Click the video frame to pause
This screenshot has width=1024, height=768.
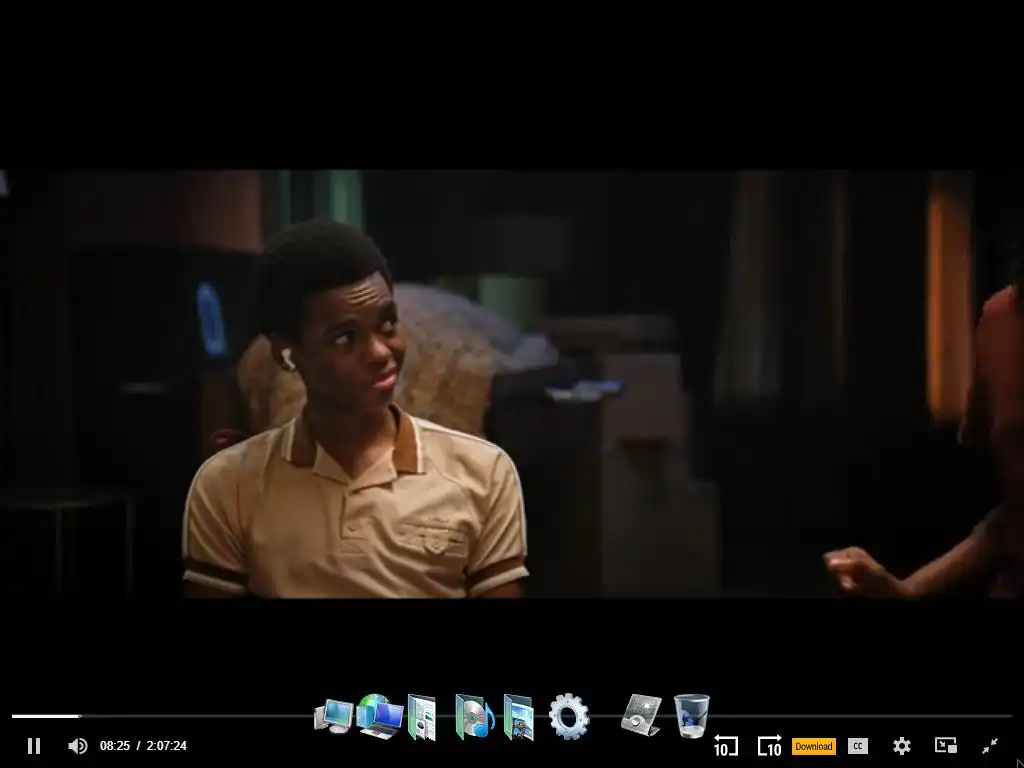pos(512,384)
